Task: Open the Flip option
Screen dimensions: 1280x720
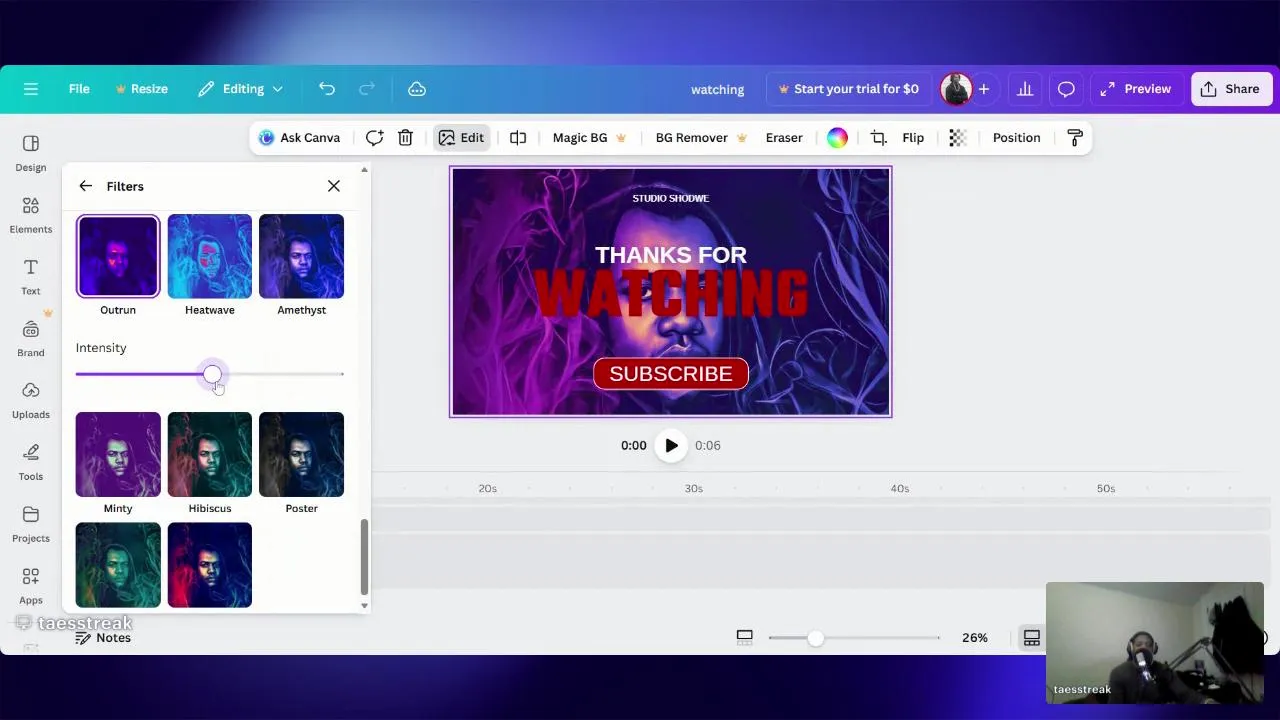Action: tap(913, 138)
